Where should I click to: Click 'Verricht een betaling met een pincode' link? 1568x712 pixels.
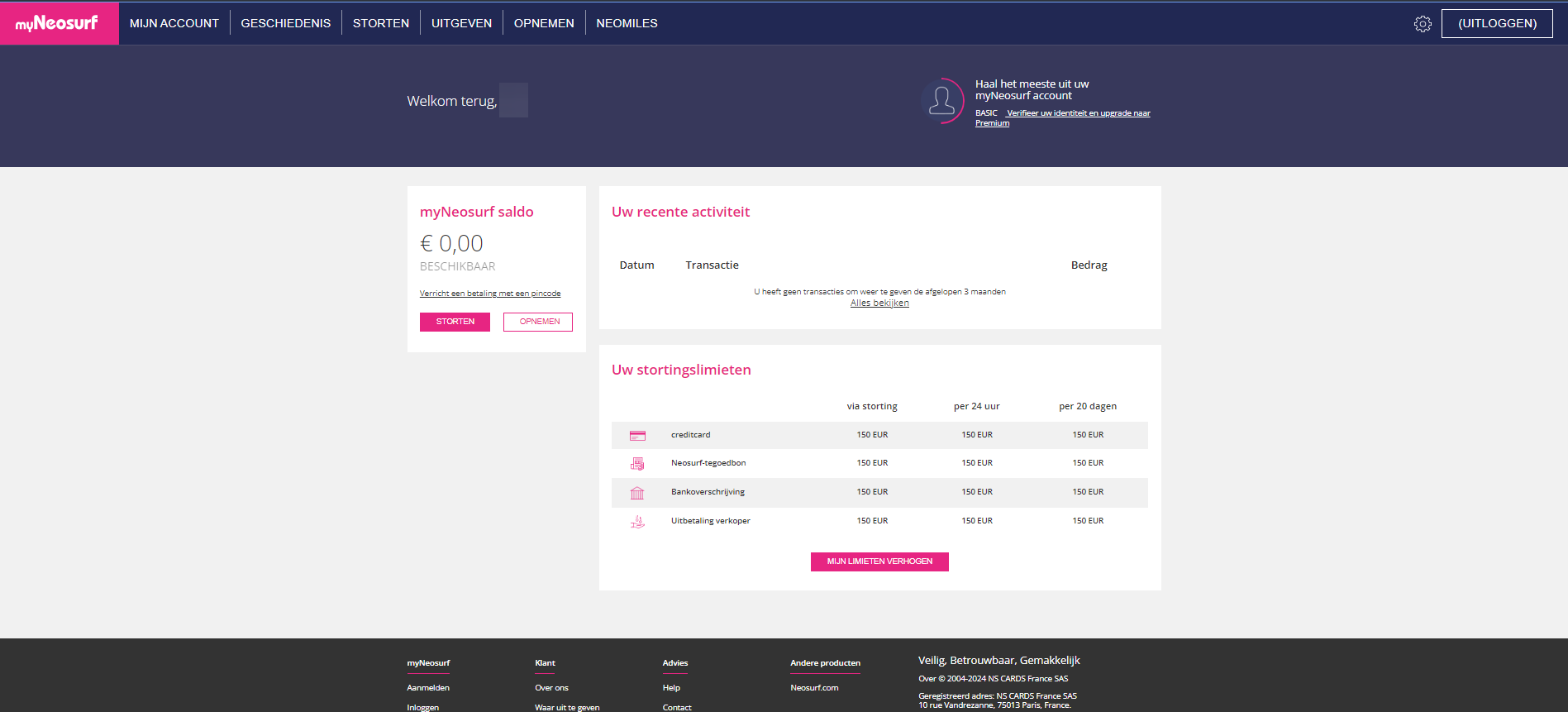click(490, 294)
